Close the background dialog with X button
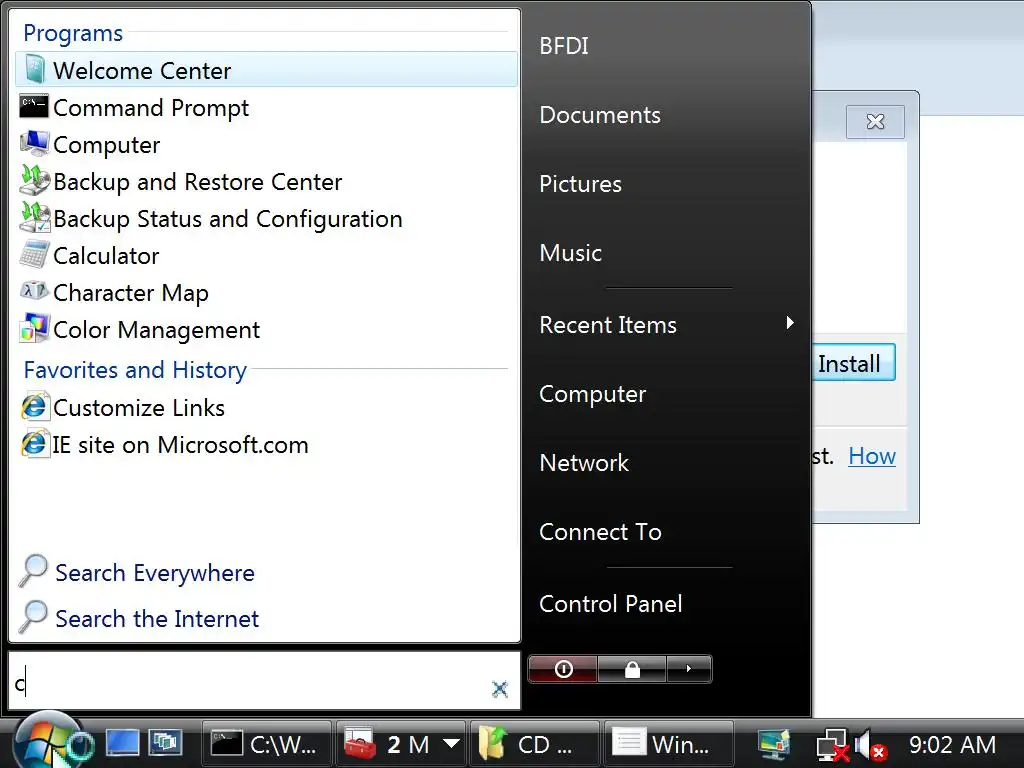 [x=875, y=121]
